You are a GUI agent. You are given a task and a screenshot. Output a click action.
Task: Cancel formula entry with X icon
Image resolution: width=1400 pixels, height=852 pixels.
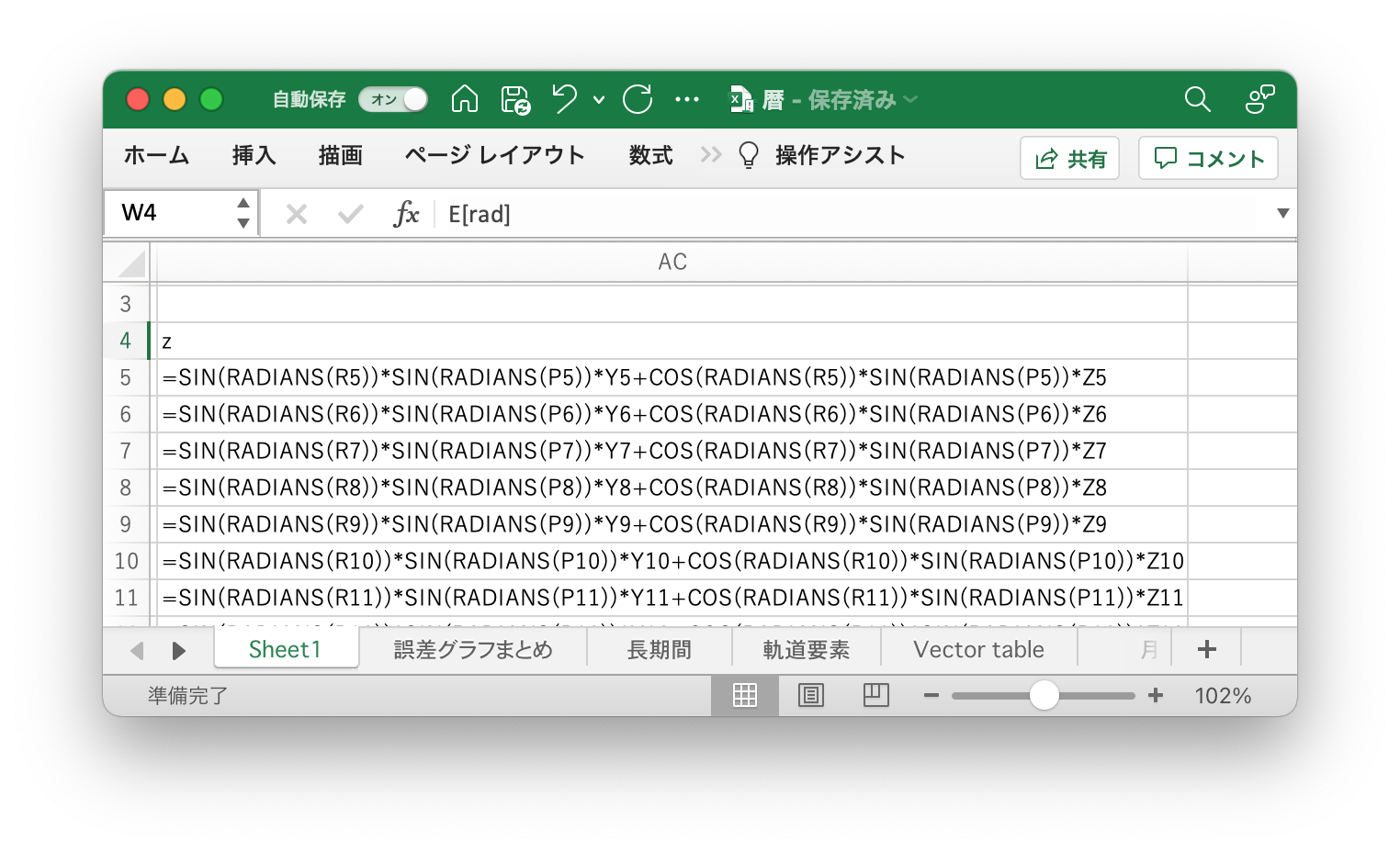(x=296, y=214)
